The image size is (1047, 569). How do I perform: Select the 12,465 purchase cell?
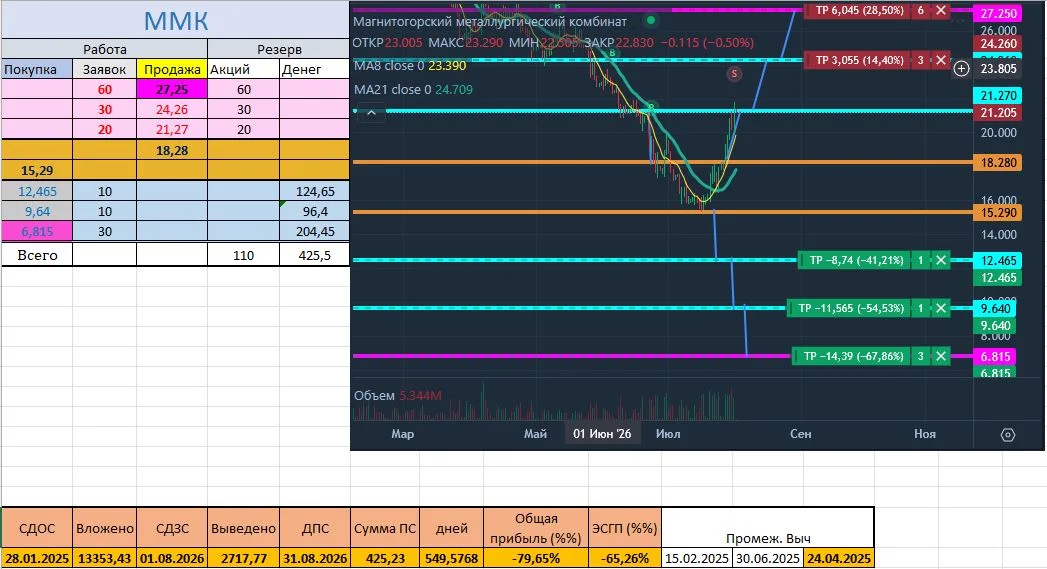tap(37, 191)
